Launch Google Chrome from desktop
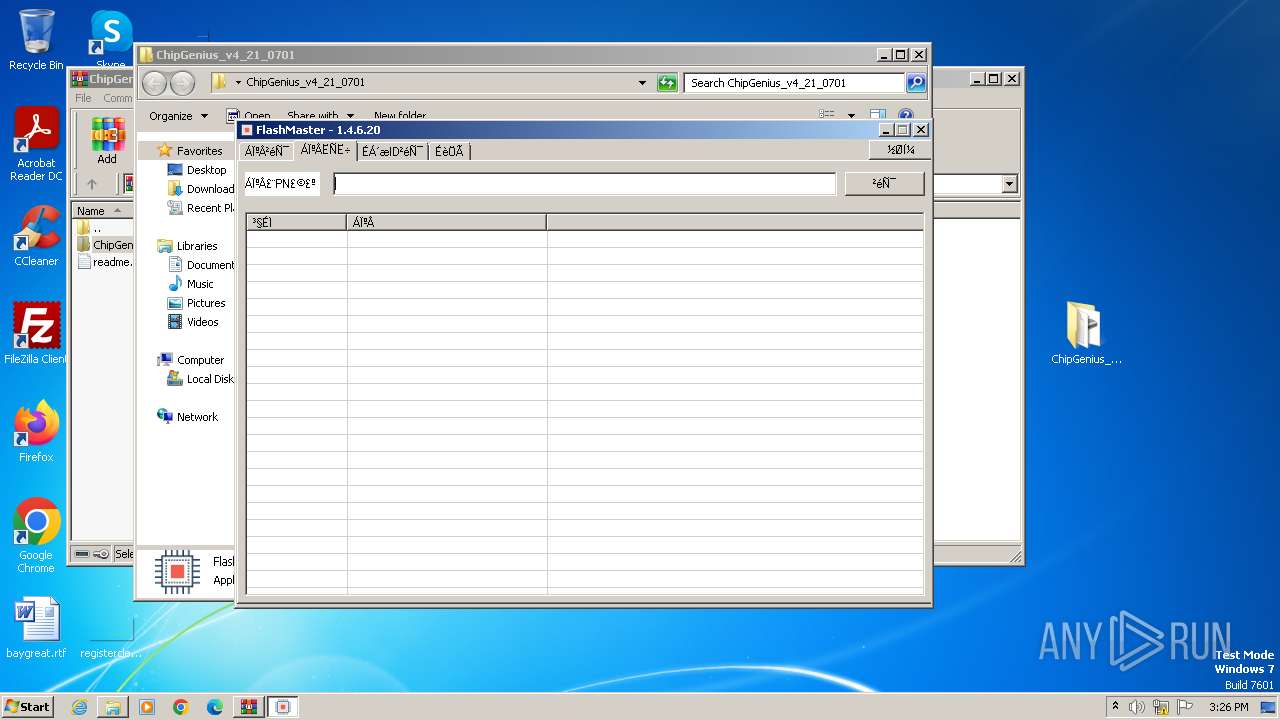Image resolution: width=1280 pixels, height=720 pixels. (x=36, y=536)
